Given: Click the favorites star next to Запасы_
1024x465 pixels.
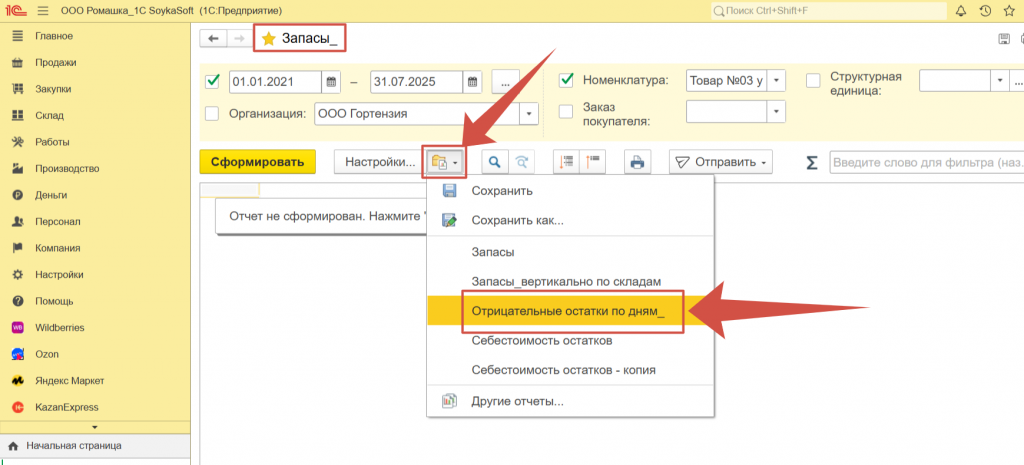Looking at the screenshot, I should click(x=268, y=38).
